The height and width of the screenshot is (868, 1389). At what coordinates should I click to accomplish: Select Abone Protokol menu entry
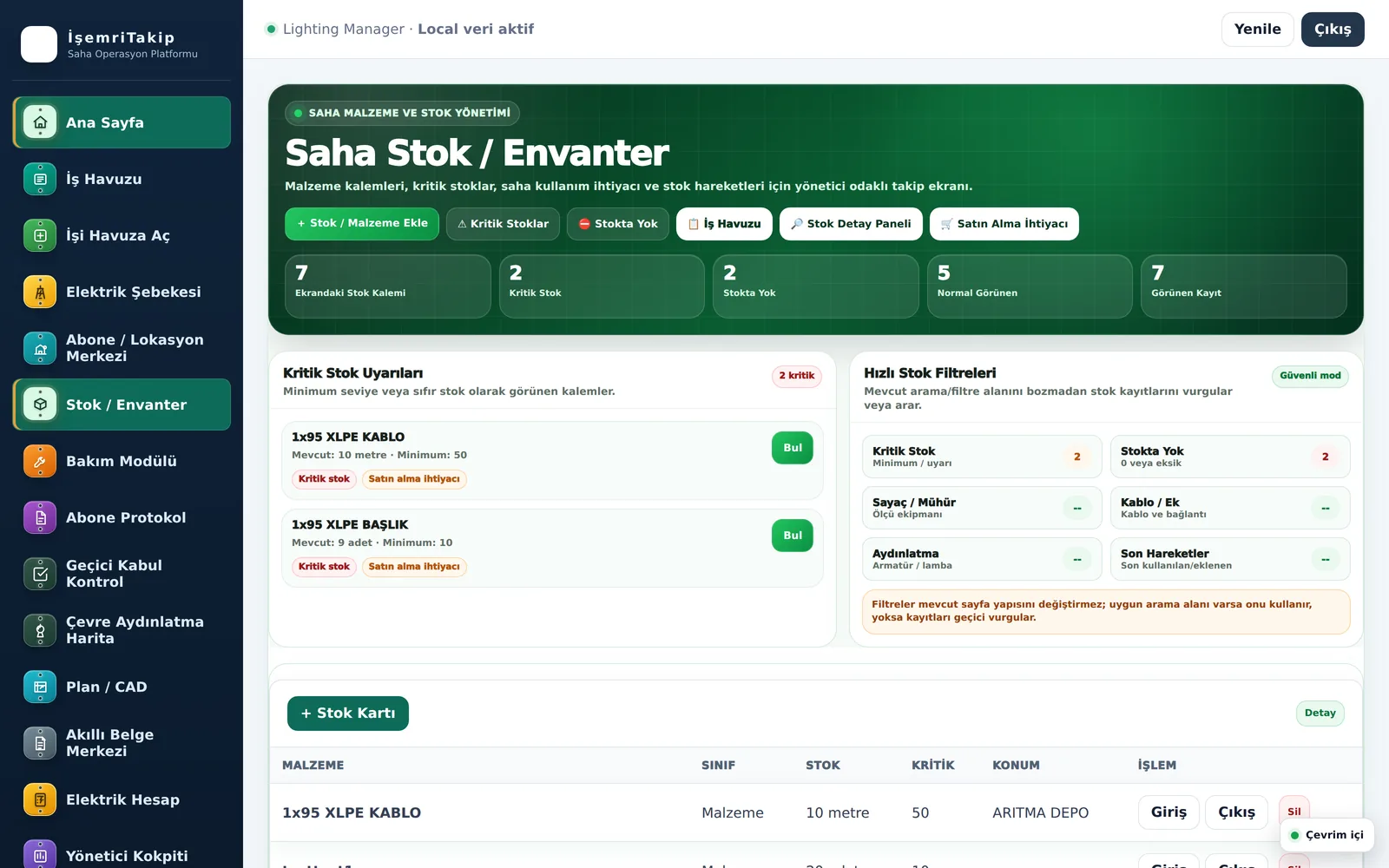click(122, 517)
